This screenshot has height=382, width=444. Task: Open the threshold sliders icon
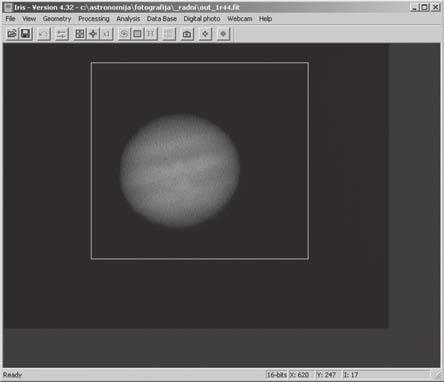coord(61,34)
